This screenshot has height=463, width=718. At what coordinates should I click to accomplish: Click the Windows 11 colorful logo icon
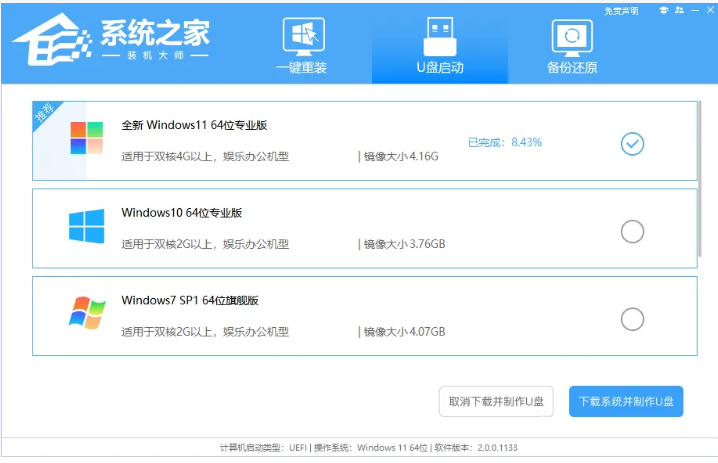pyautogui.click(x=87, y=138)
